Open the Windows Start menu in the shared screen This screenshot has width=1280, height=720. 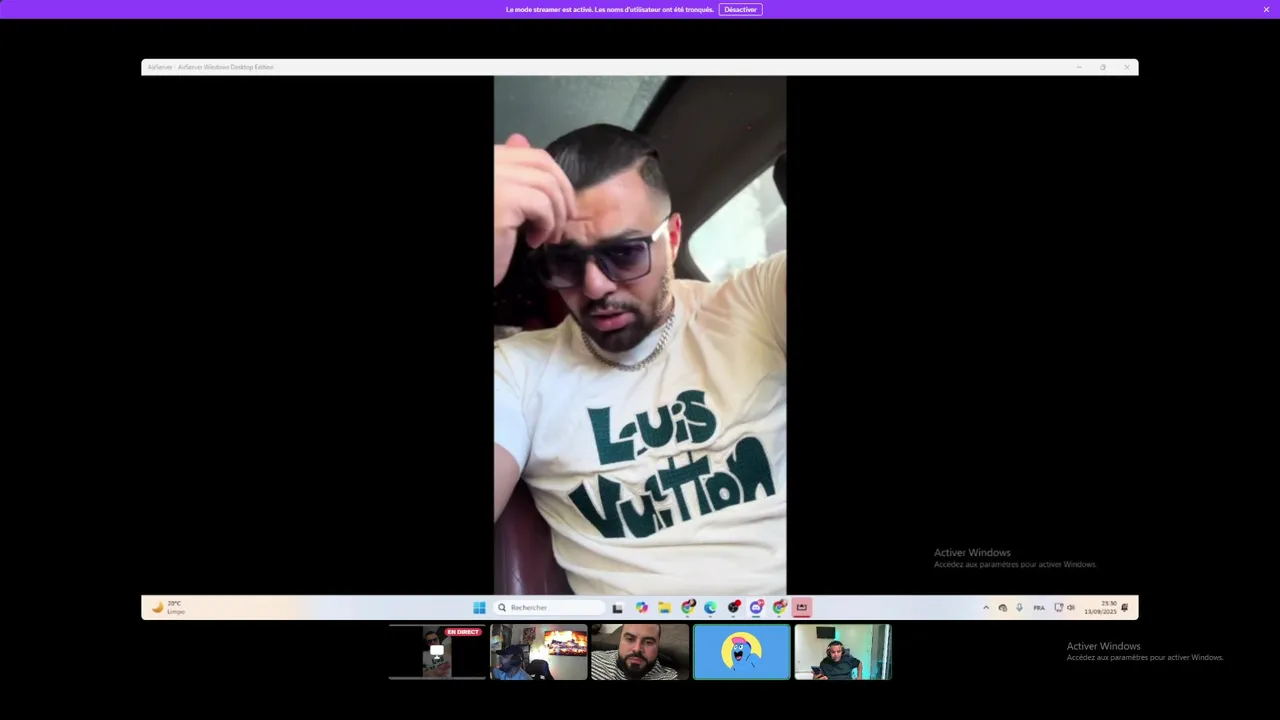pyautogui.click(x=479, y=607)
